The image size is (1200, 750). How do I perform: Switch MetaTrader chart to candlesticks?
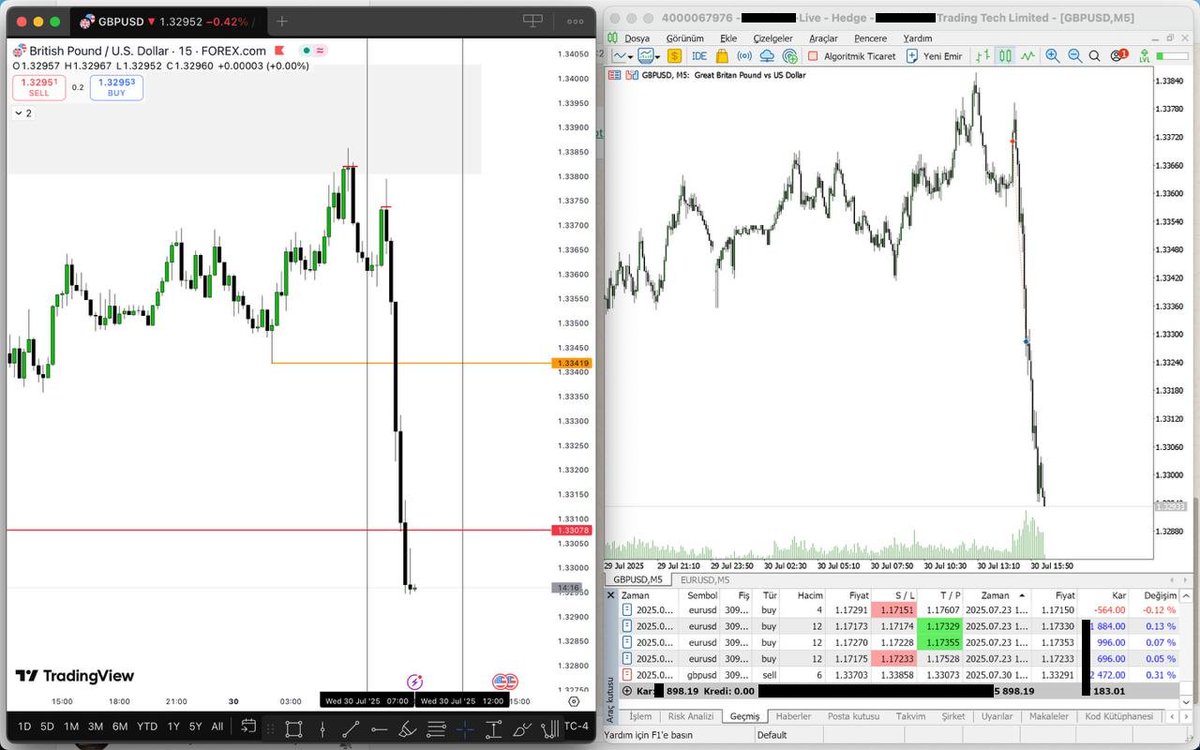(1005, 56)
